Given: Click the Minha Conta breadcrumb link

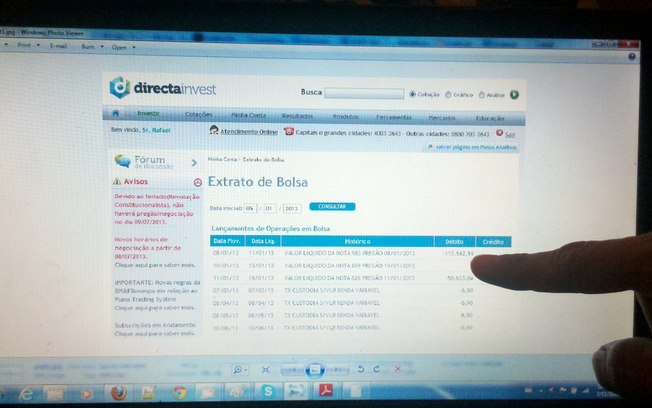Looking at the screenshot, I should coord(222,159).
